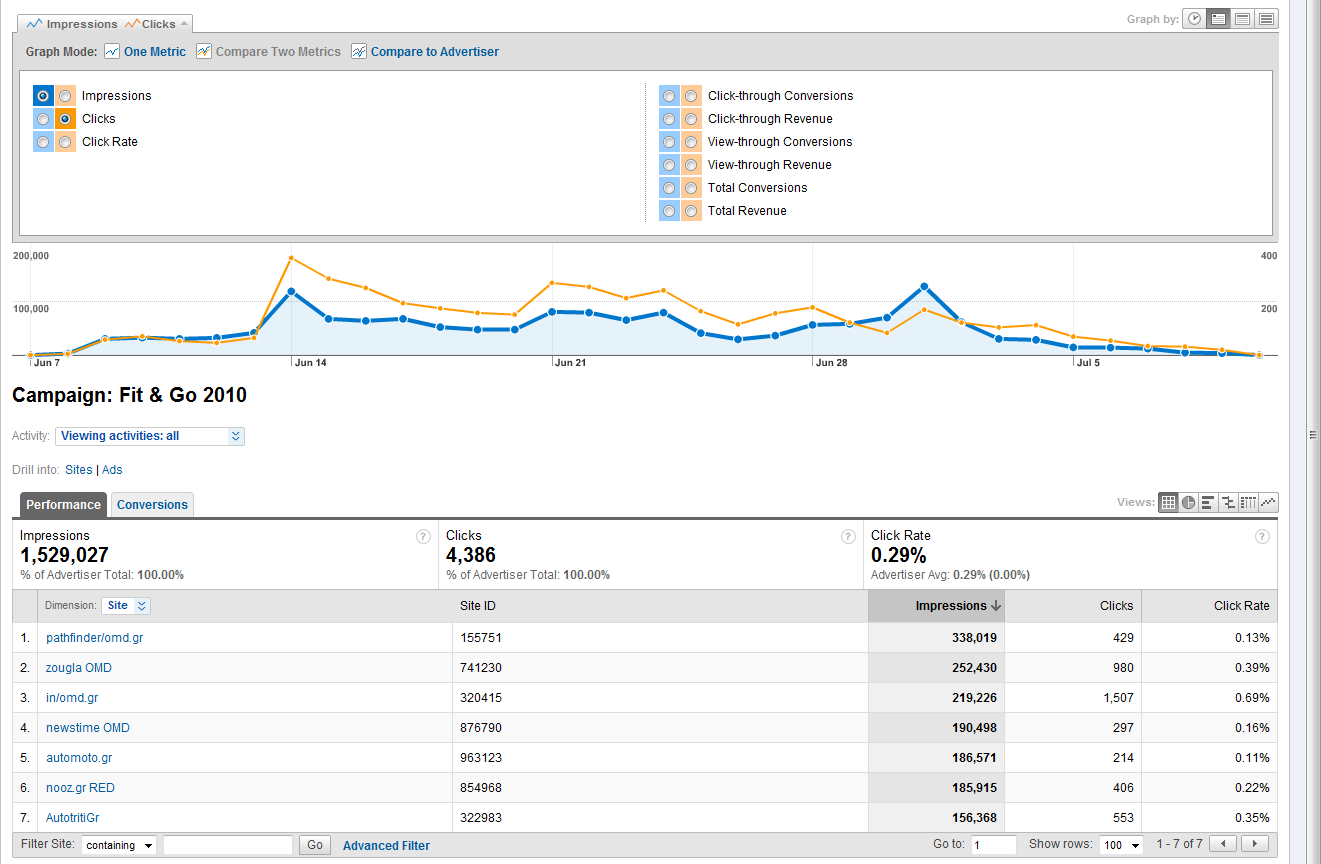
Task: Open the Show rows dropdown
Action: (x=1121, y=845)
